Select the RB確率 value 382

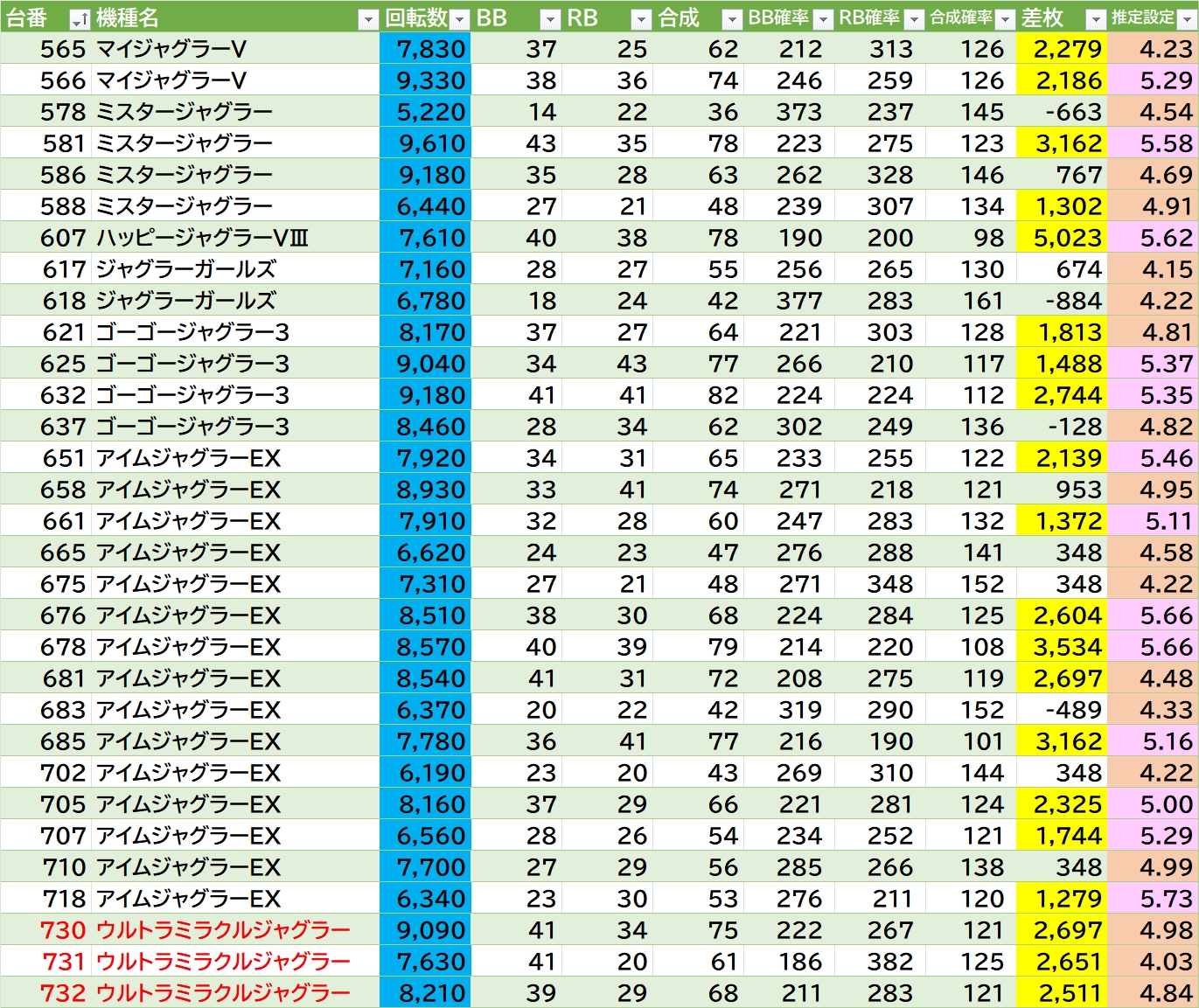click(880, 962)
